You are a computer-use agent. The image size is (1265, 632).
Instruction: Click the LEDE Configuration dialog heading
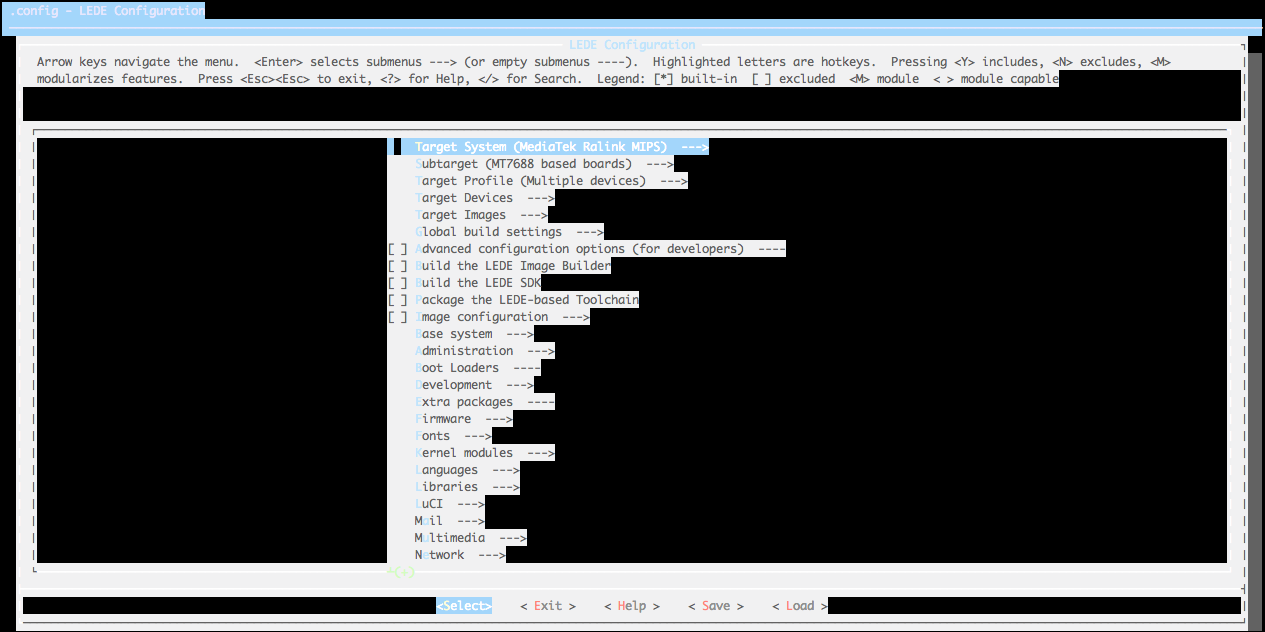coord(632,45)
